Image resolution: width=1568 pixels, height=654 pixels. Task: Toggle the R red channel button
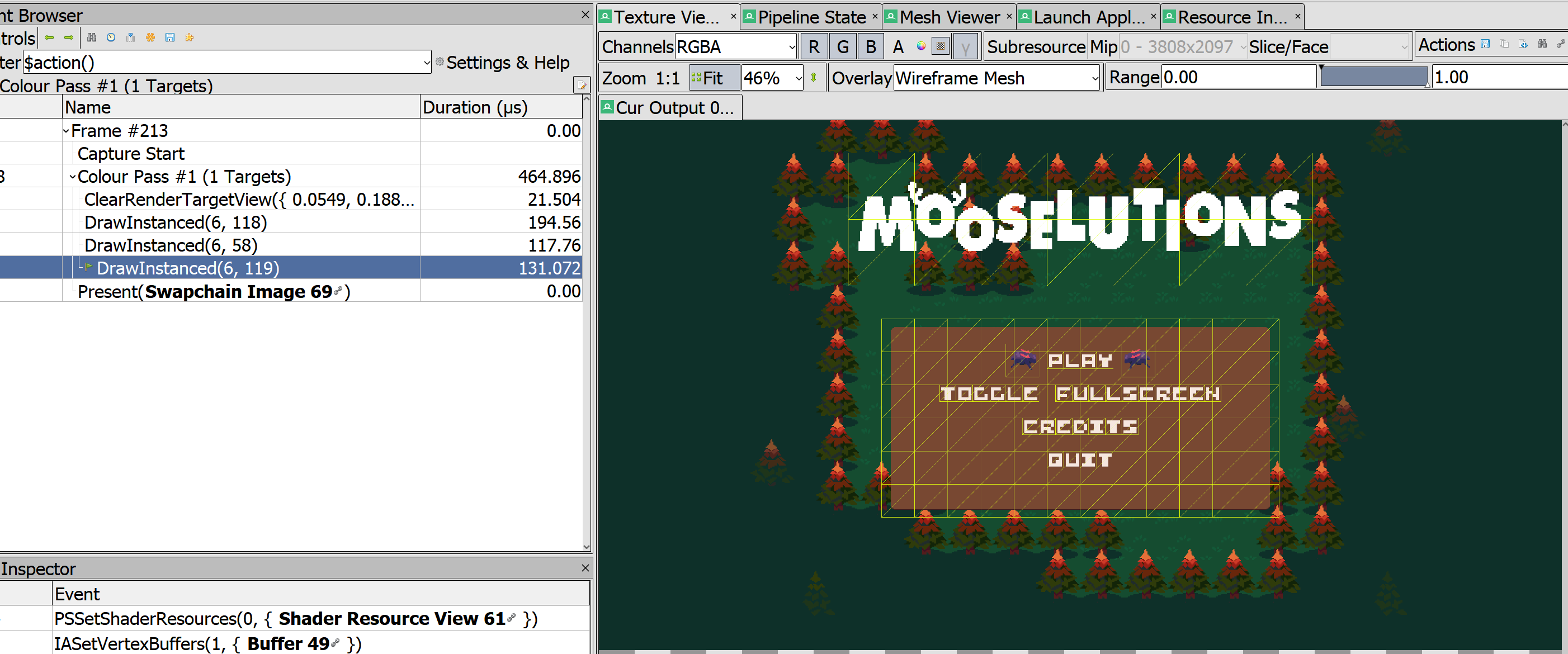[x=814, y=47]
